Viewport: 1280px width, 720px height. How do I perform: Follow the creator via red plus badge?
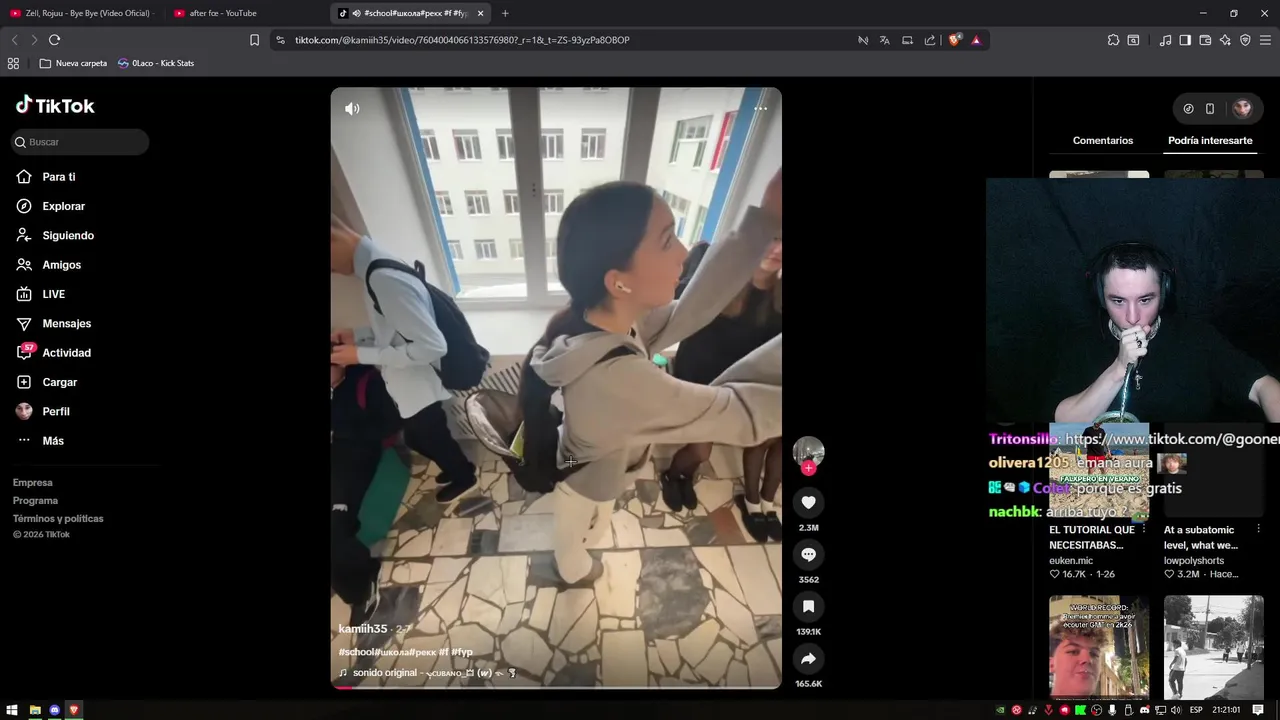pyautogui.click(x=808, y=468)
